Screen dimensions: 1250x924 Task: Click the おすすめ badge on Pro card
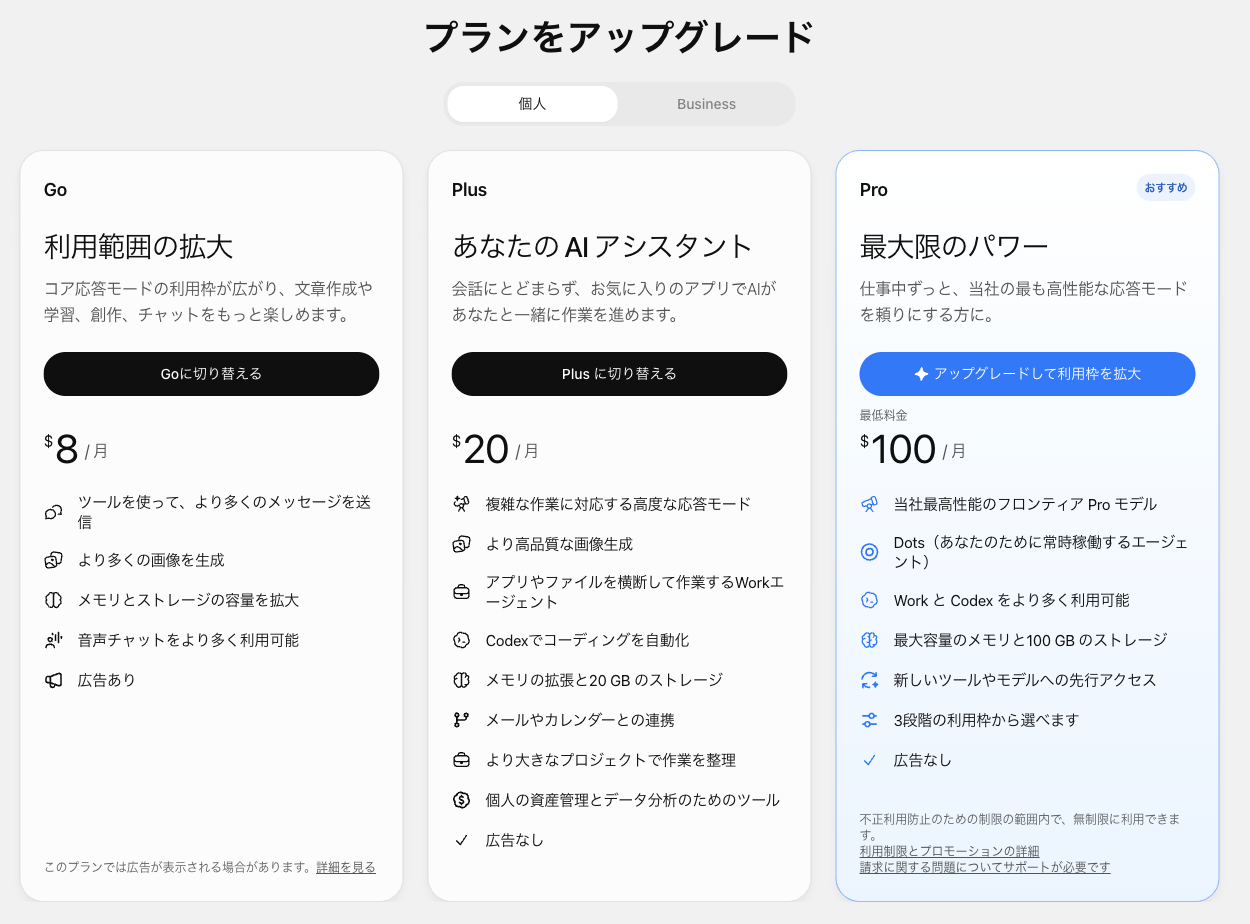1166,188
